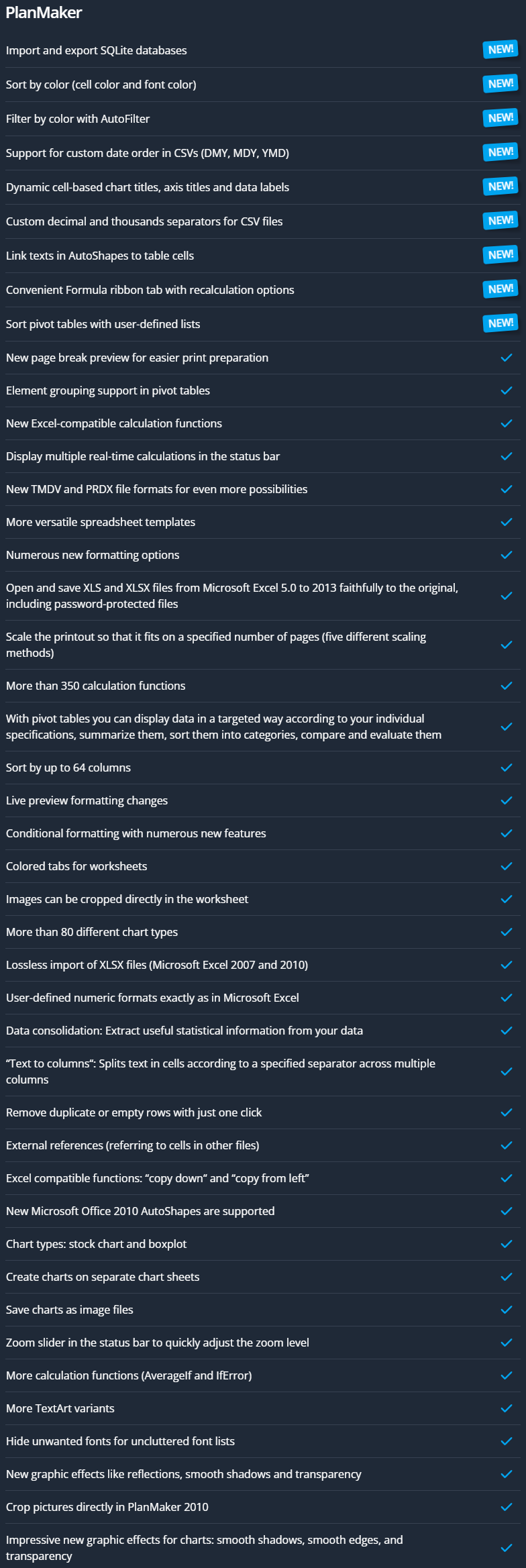Click NEW badge for SQLite databases import
Viewport: 526px width, 1568px height.
[501, 50]
